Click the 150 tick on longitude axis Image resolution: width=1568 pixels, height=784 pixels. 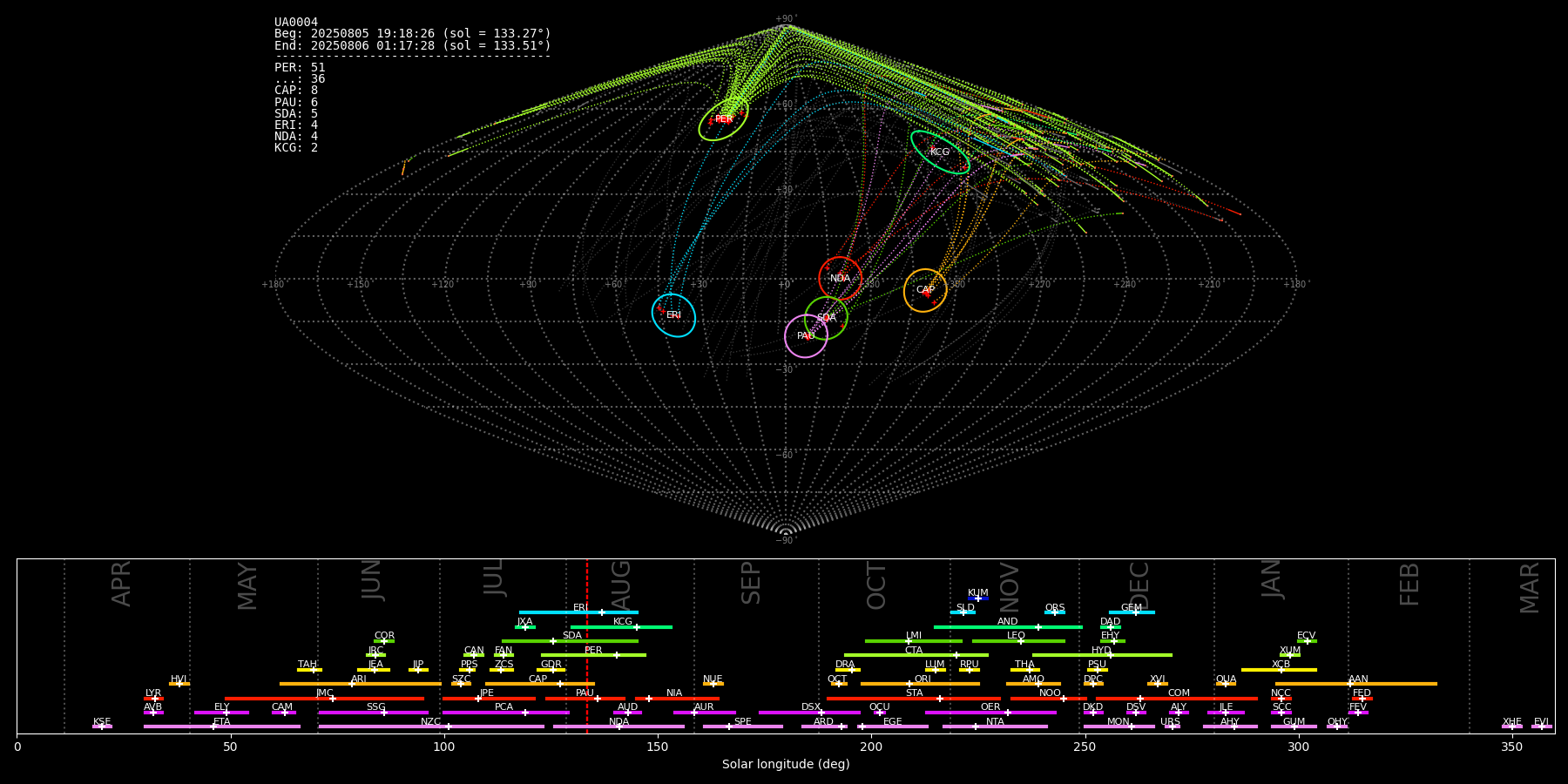point(658,747)
